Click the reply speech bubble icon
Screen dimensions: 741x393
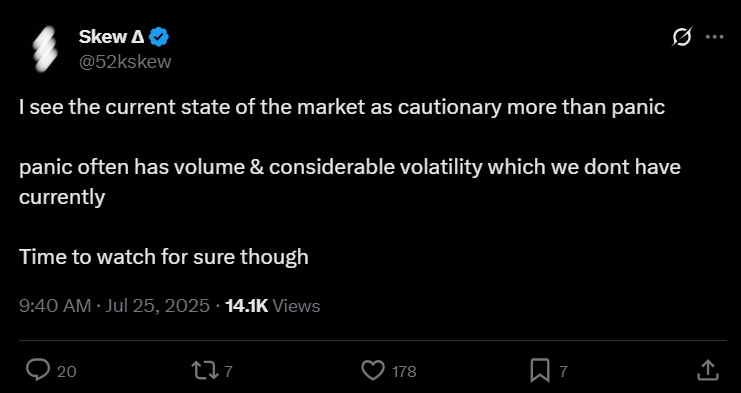(37, 370)
